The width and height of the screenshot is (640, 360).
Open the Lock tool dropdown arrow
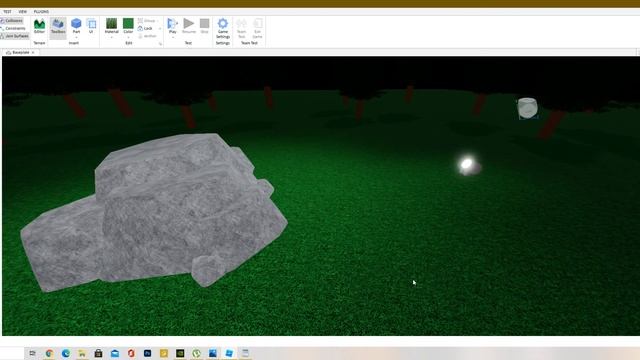[159, 29]
